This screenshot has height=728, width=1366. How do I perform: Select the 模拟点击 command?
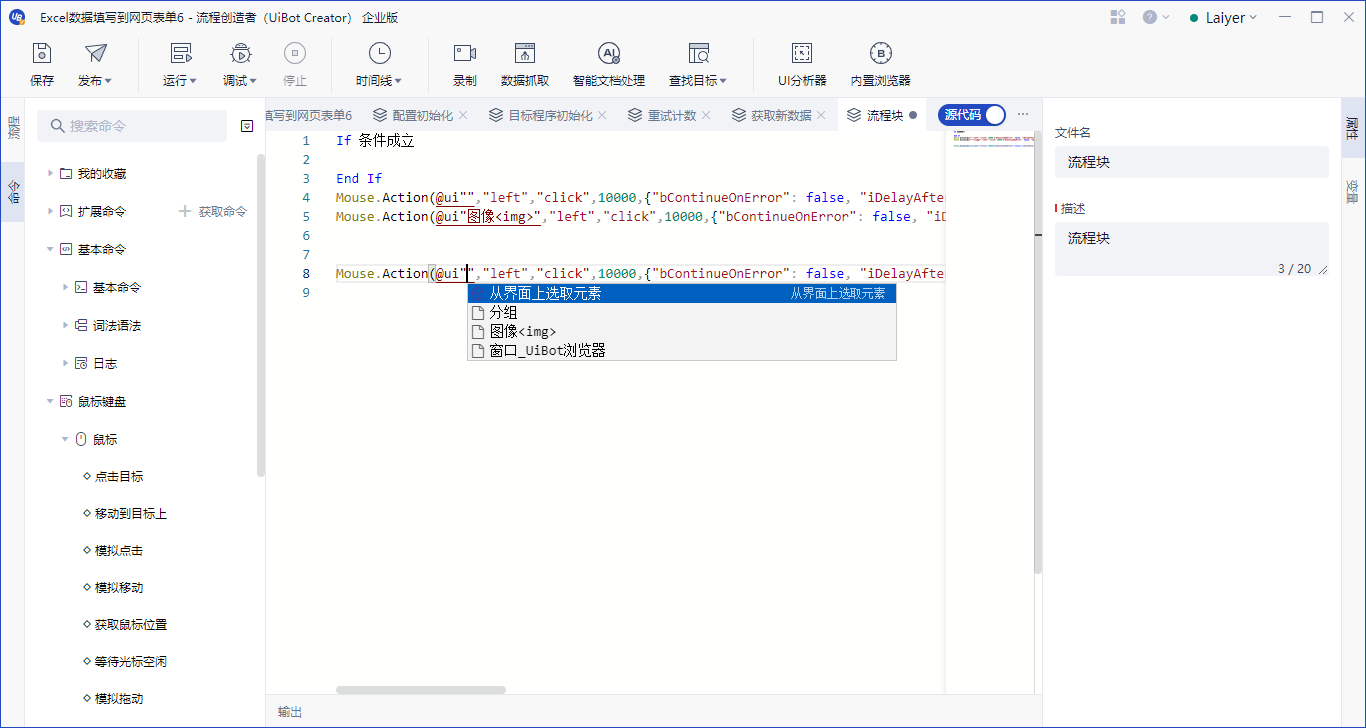[119, 550]
